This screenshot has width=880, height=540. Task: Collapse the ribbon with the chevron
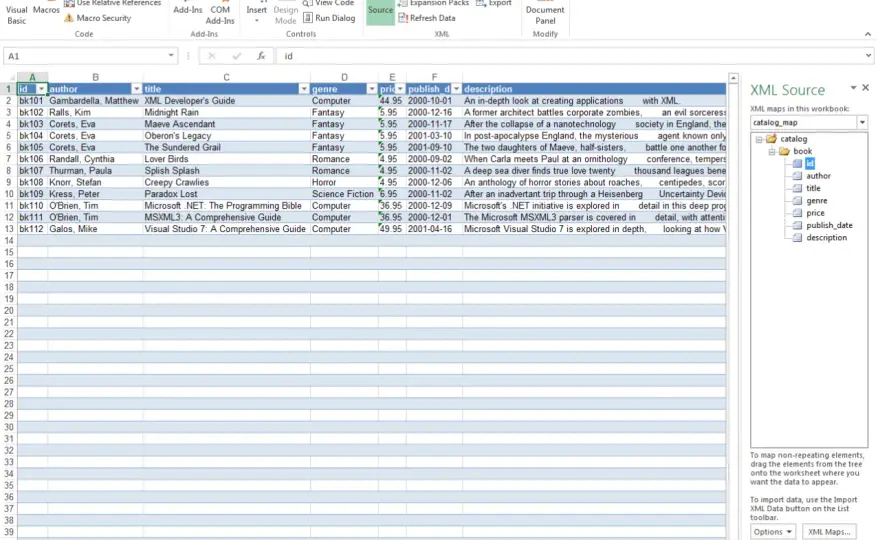pos(868,34)
